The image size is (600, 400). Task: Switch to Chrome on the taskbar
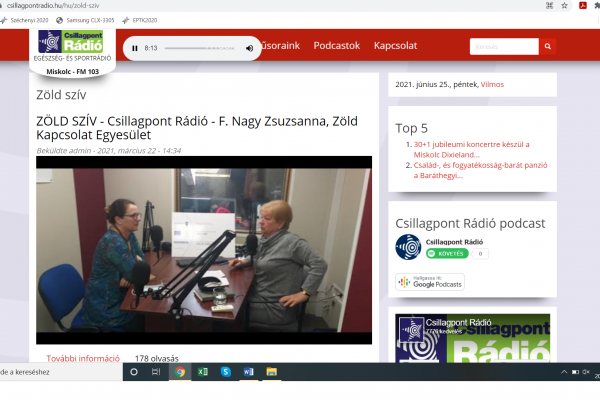[180, 372]
